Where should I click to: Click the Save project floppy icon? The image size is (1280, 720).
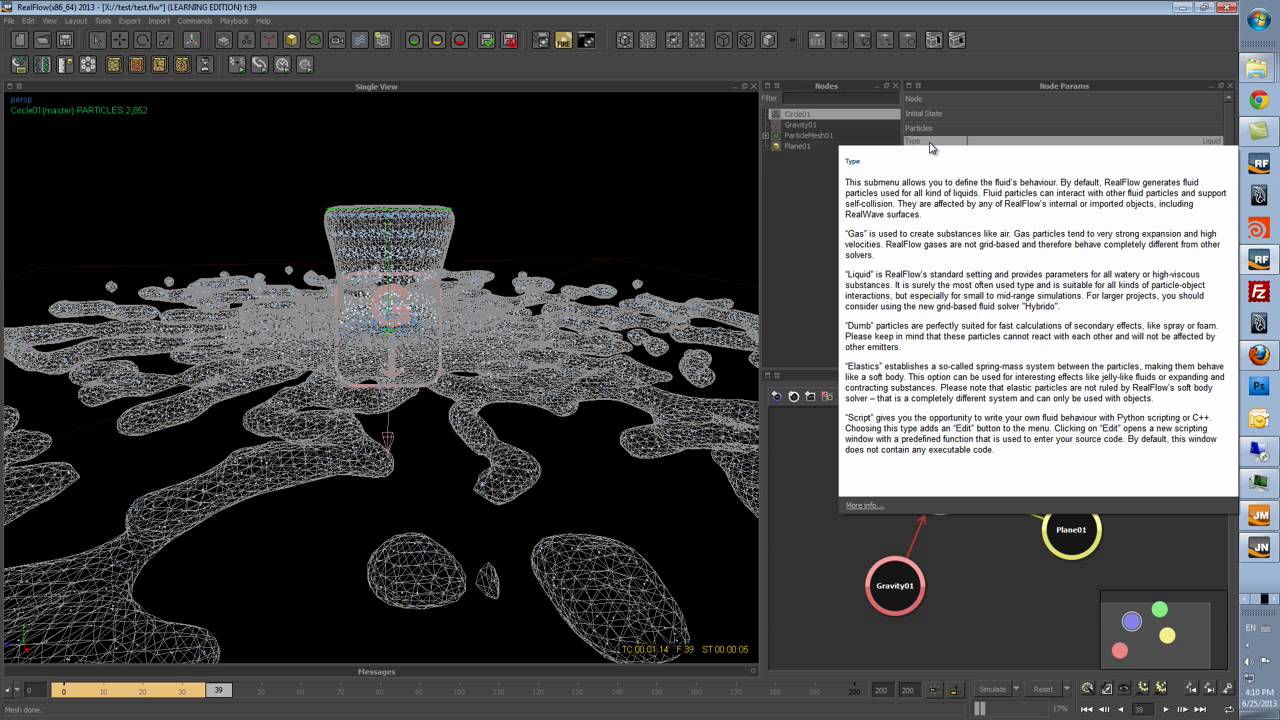(65, 40)
